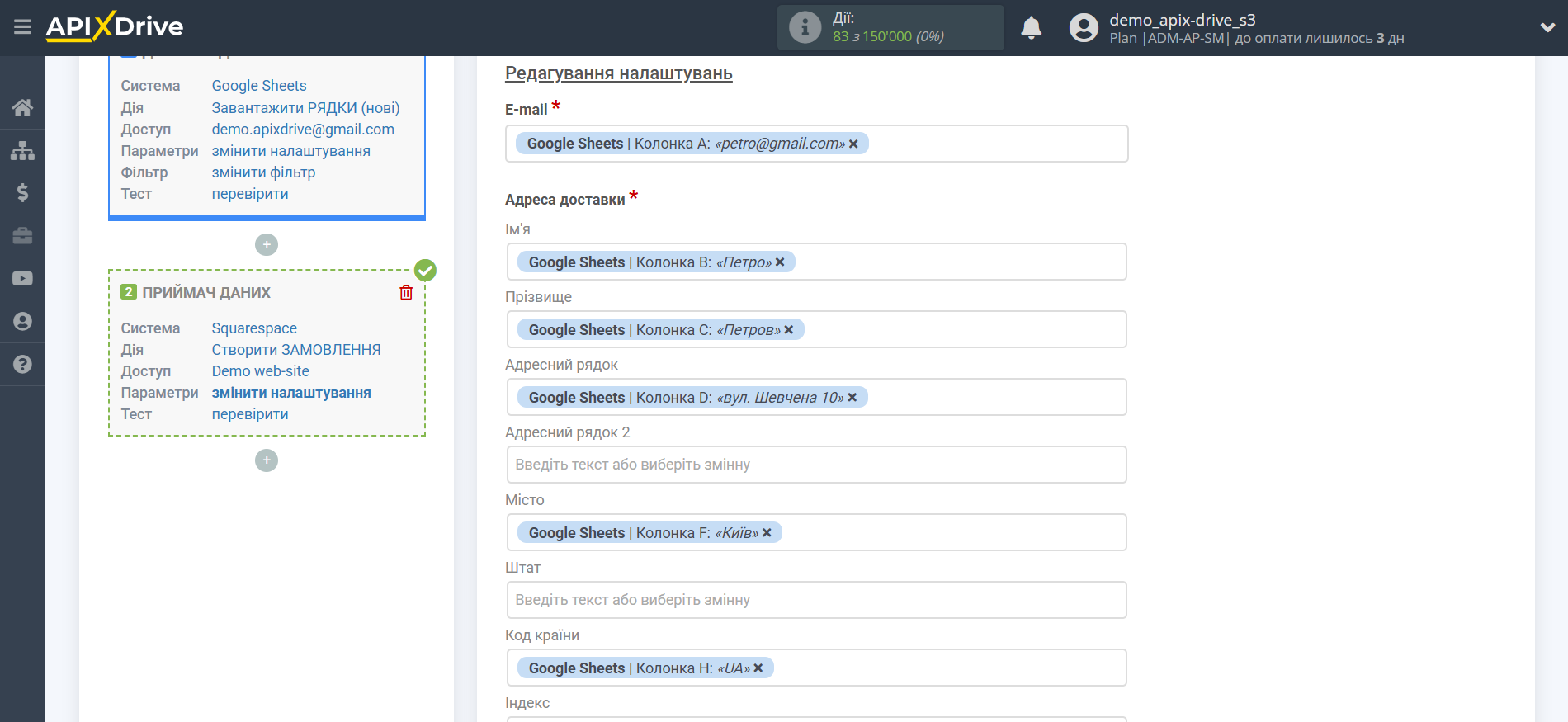This screenshot has height=722, width=1568.
Task: Open billing dollar icon in sidebar
Action: coord(22,193)
